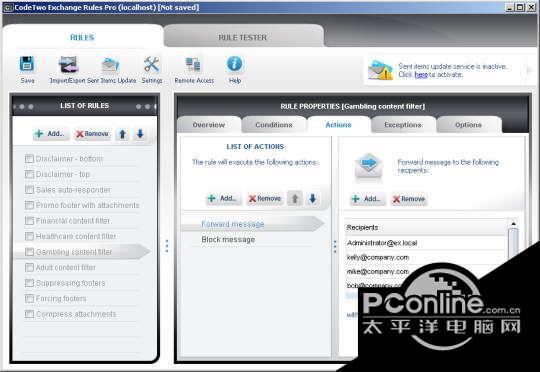This screenshot has height=372, width=540.
Task: Move selected rule up in rules list
Action: (122, 134)
